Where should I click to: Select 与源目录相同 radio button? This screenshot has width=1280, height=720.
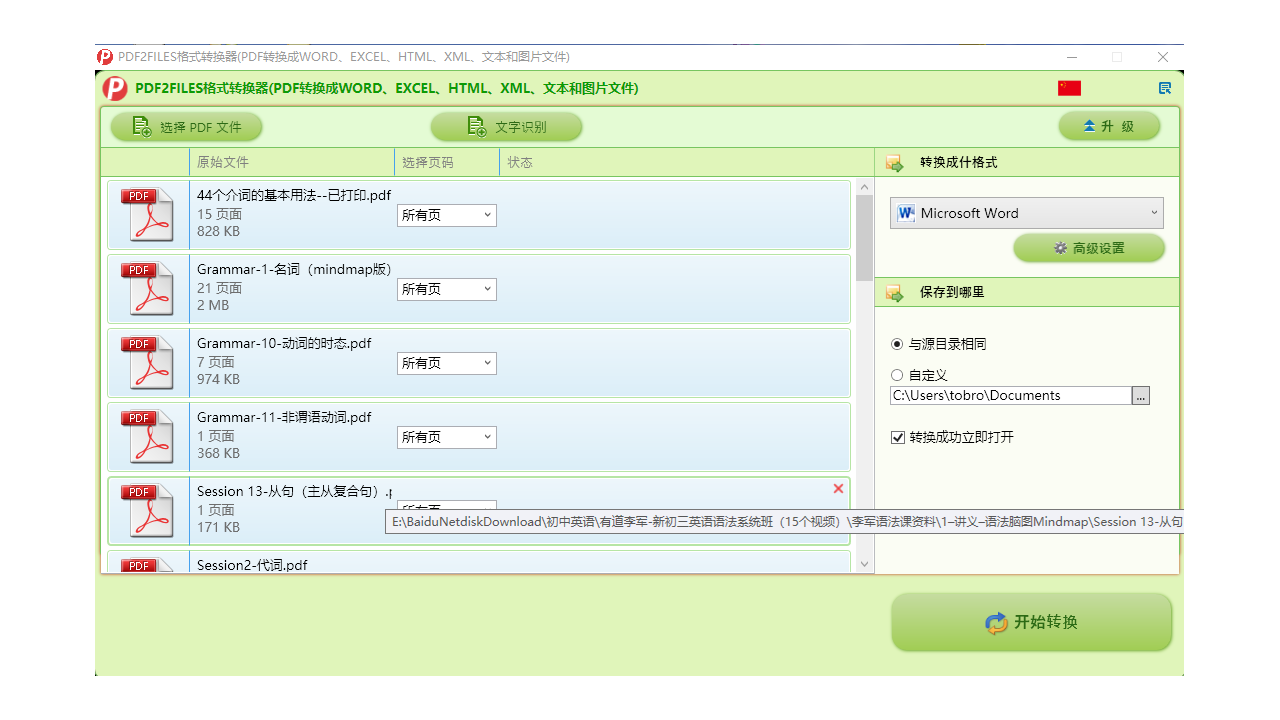coord(897,344)
